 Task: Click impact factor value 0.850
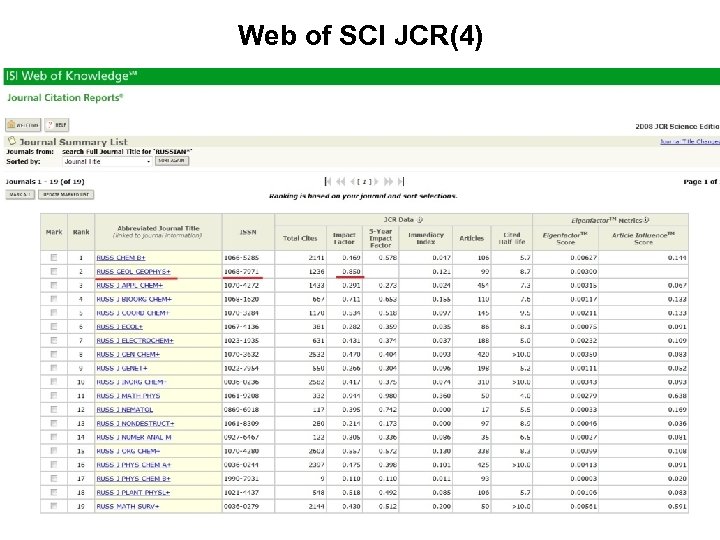click(x=351, y=271)
